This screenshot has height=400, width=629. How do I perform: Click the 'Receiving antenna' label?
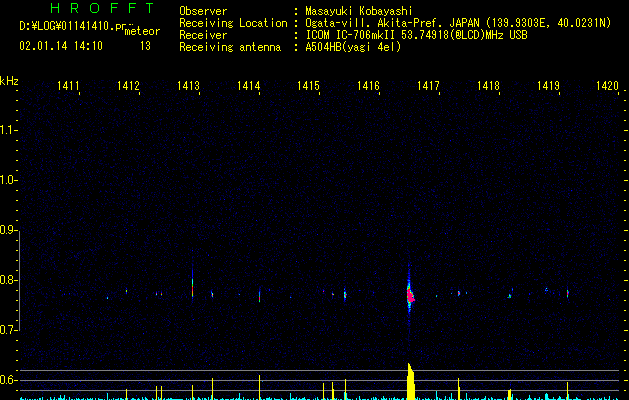tap(230, 47)
